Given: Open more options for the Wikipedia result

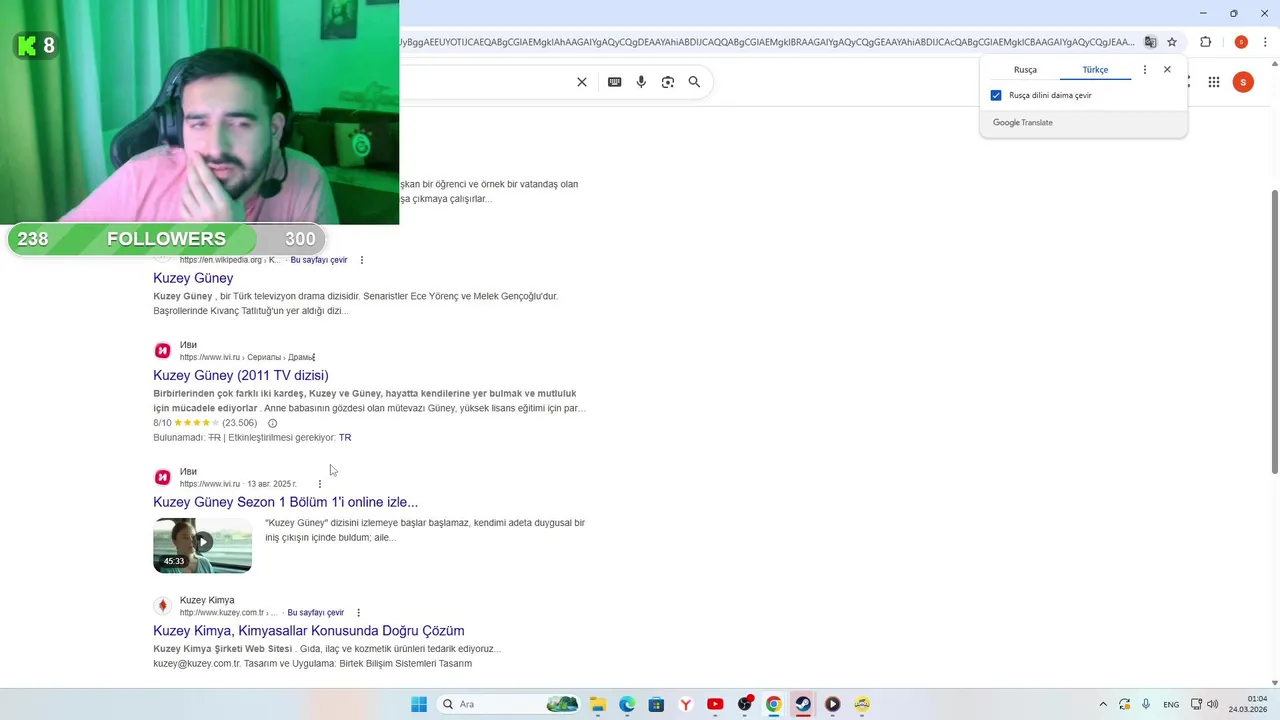Looking at the screenshot, I should click(x=362, y=260).
